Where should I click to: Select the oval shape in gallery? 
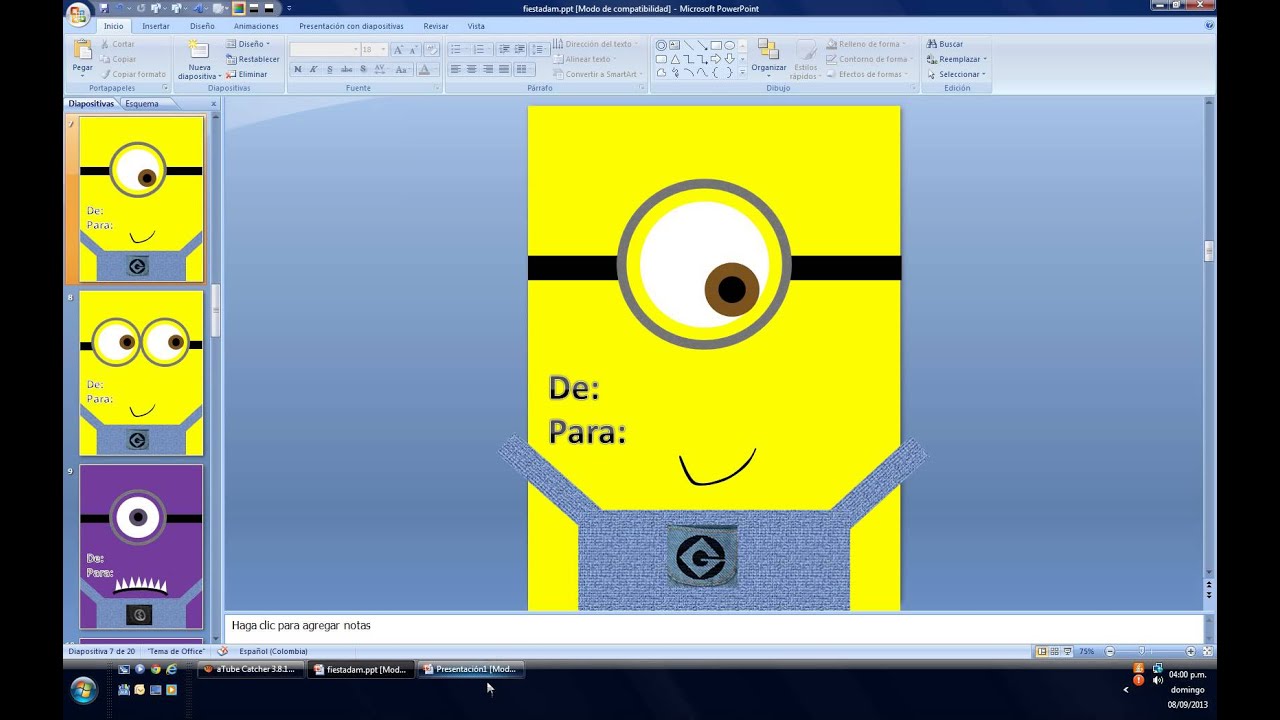click(729, 45)
